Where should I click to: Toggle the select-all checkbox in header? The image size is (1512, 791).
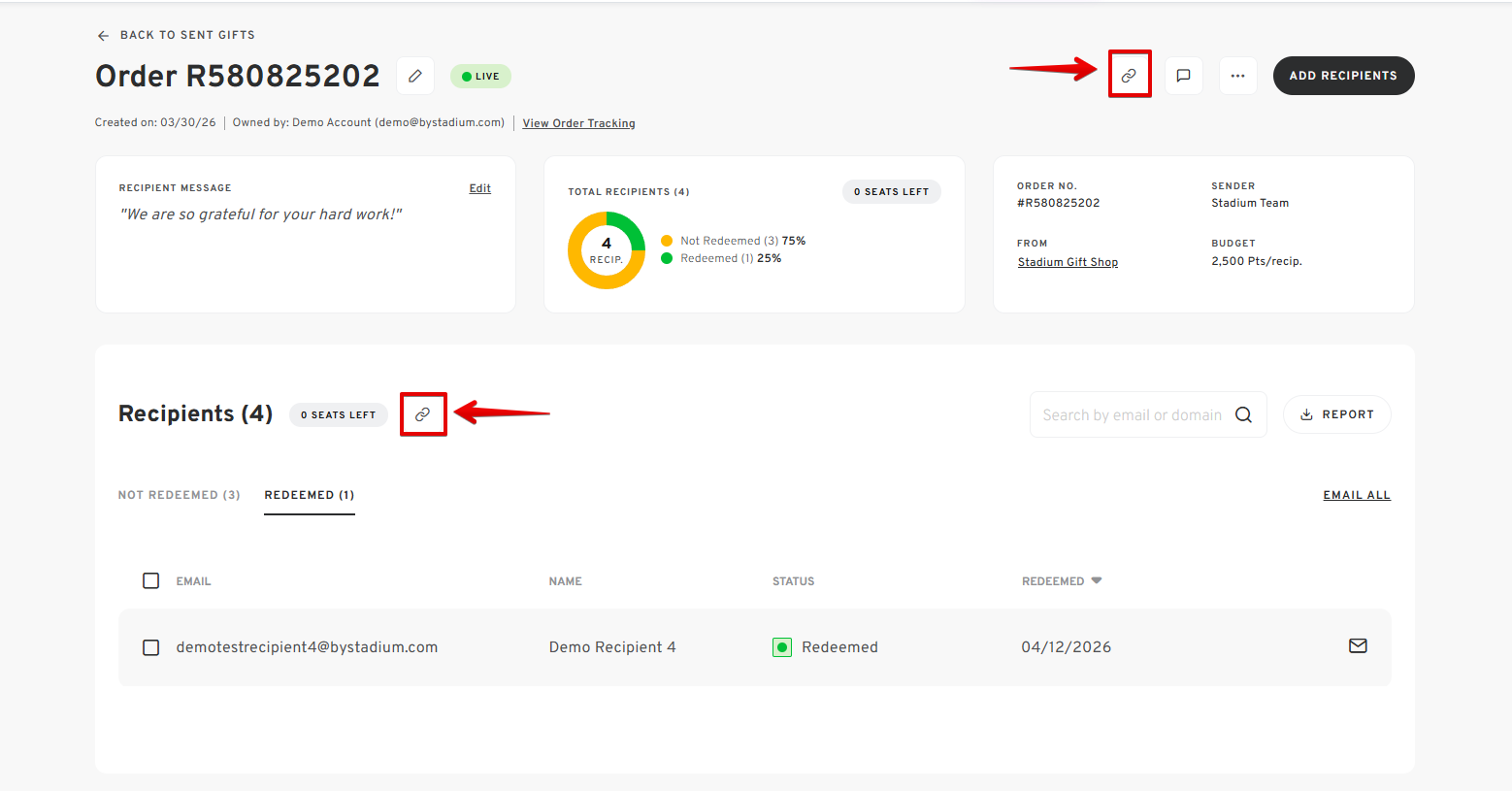[x=151, y=580]
